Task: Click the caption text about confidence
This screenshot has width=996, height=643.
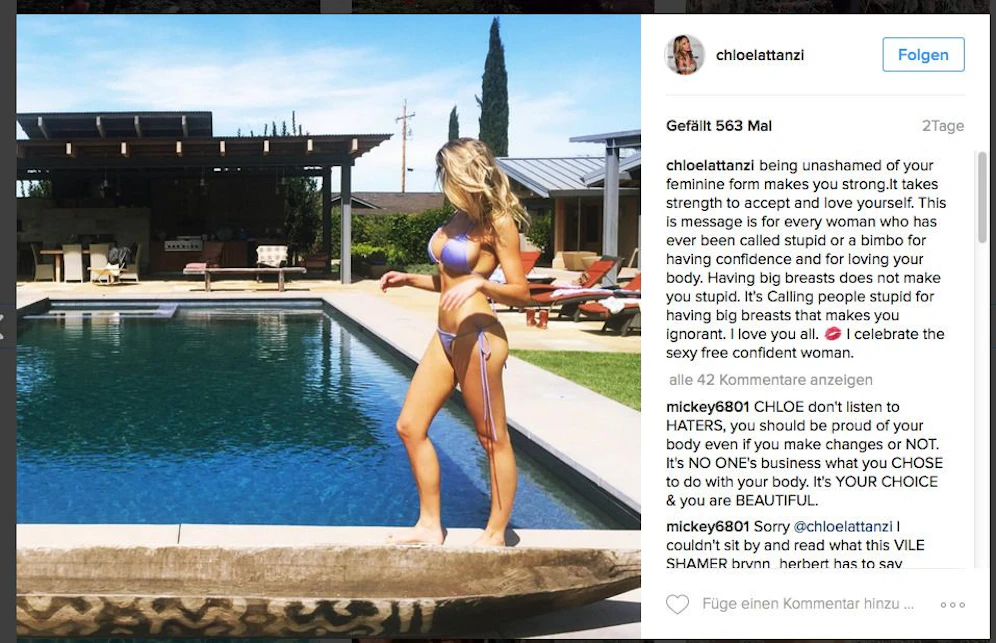Action: coord(805,259)
